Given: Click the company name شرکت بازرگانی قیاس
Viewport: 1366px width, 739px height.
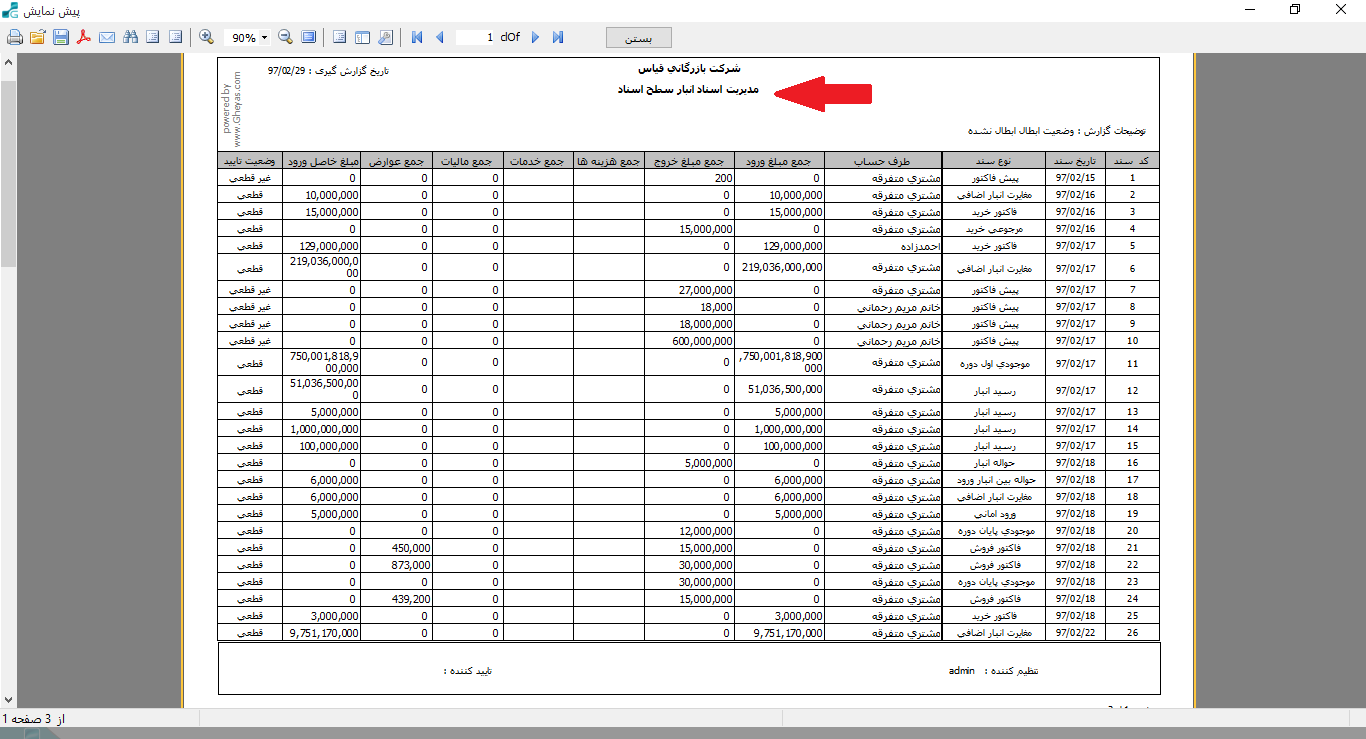Looking at the screenshot, I should click(x=689, y=69).
